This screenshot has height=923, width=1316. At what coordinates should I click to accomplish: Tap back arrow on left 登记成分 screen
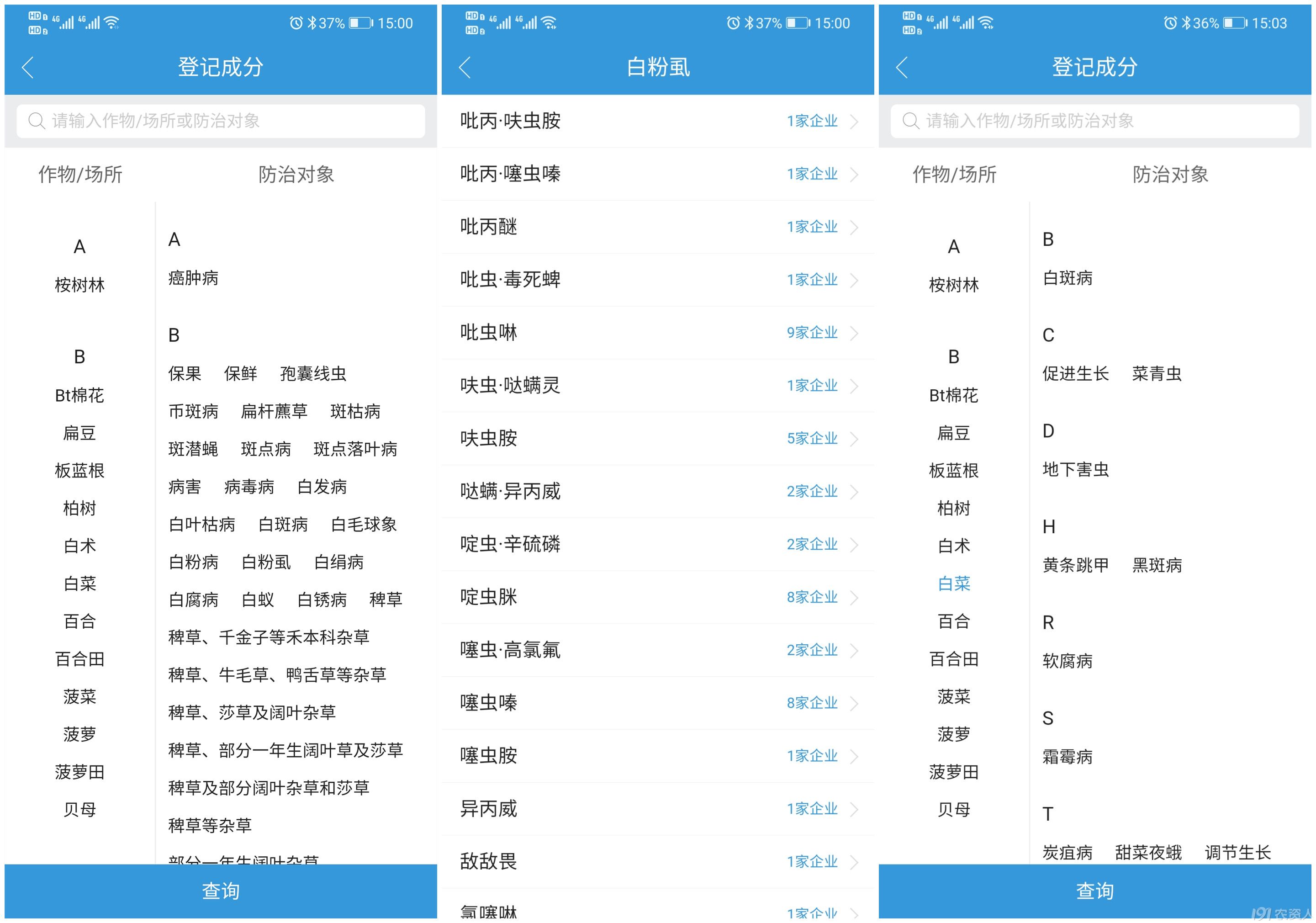[x=27, y=68]
